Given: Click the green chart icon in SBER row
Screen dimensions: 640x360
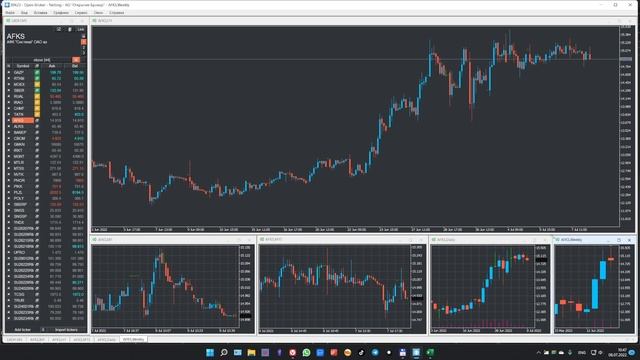Looking at the screenshot, I should coord(37,90).
